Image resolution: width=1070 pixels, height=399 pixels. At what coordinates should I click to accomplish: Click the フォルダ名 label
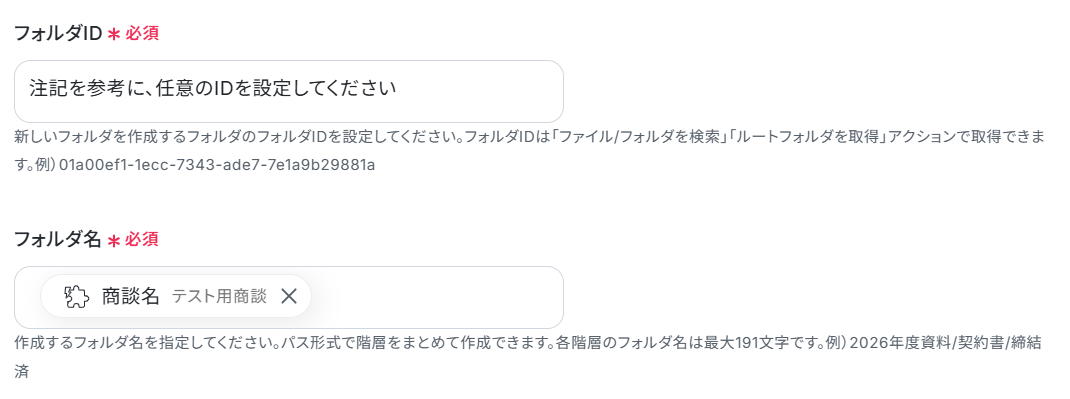[x=58, y=239]
